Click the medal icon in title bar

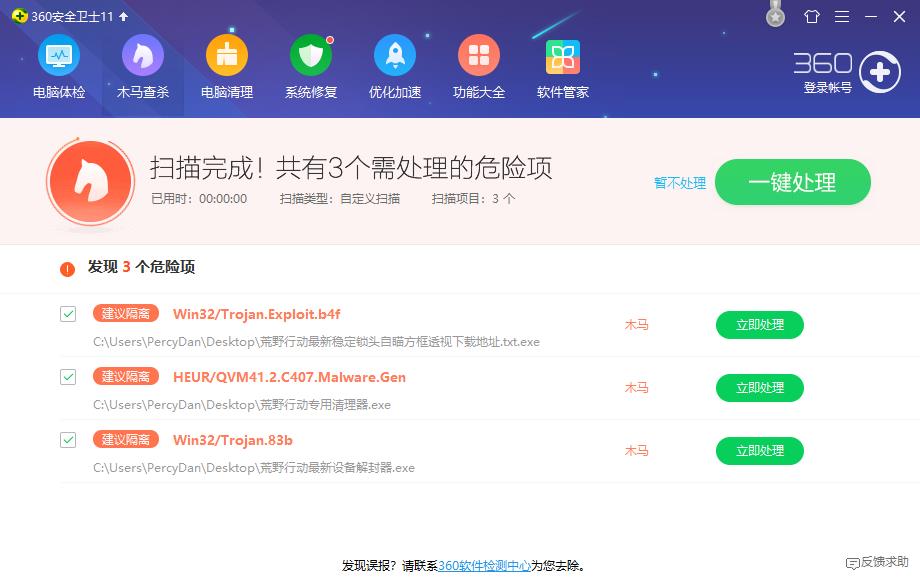coord(775,15)
